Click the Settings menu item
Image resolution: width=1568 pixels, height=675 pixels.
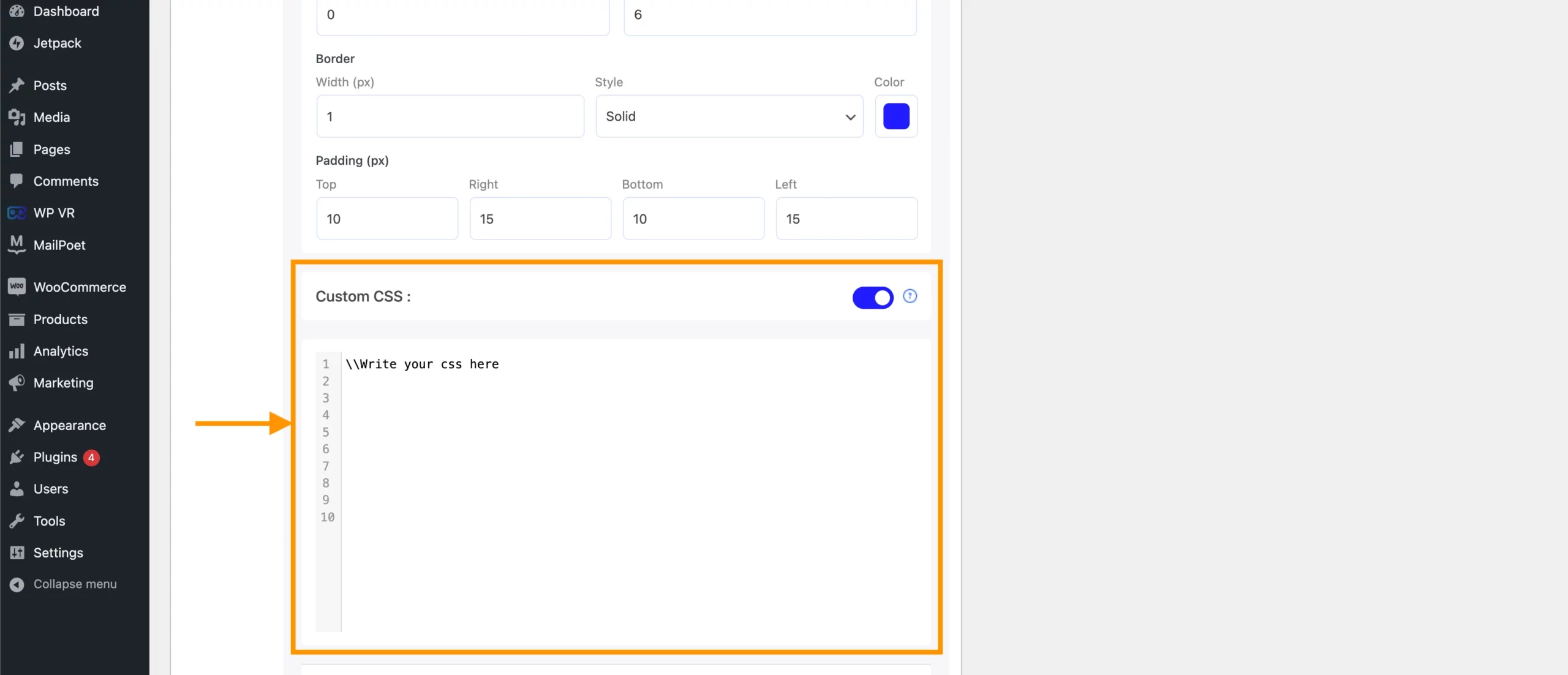[57, 552]
